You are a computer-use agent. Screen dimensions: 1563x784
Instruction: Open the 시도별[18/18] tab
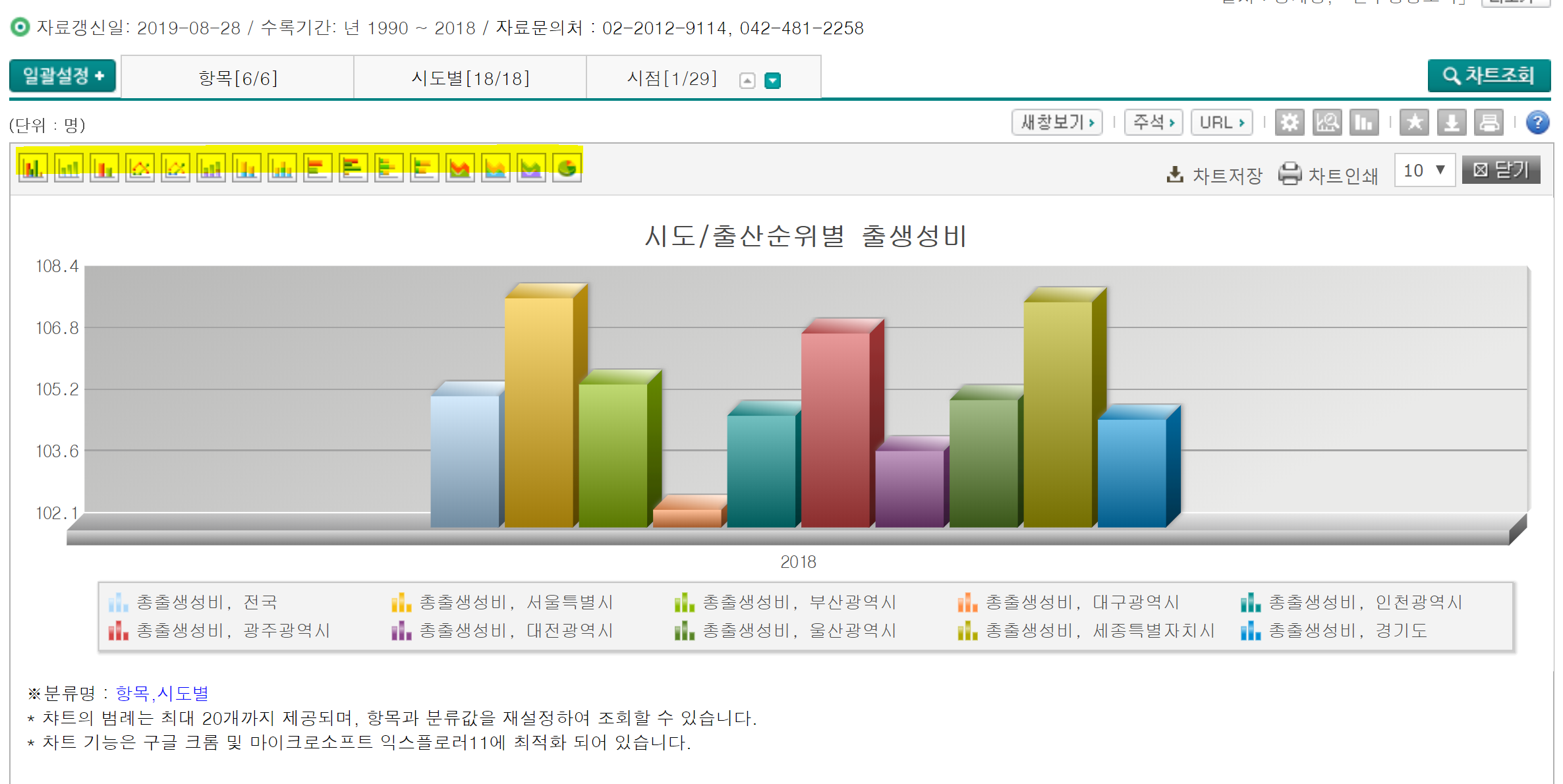470,78
